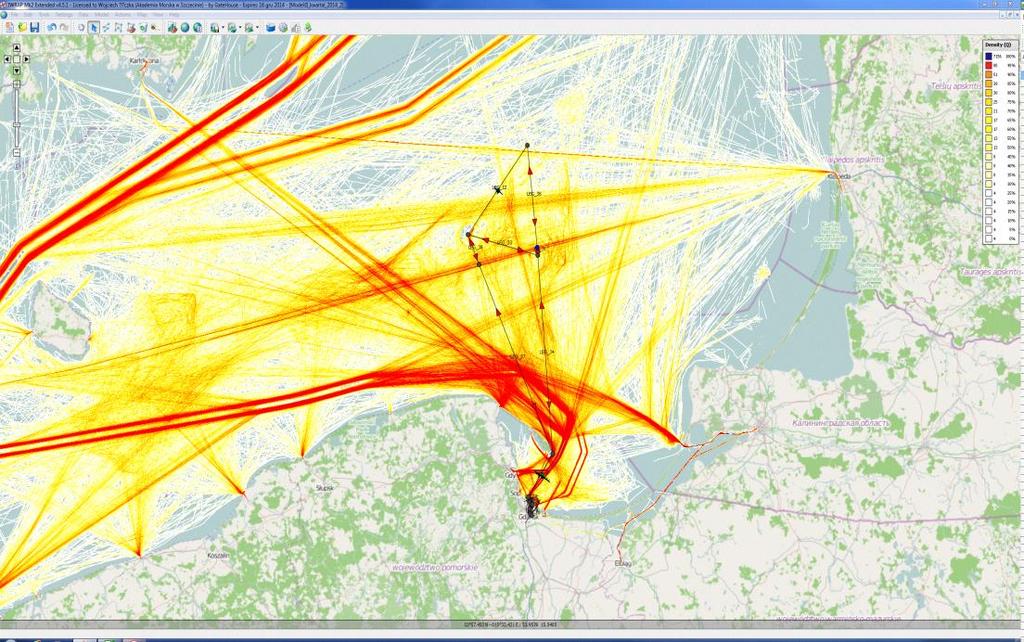
Task: Open dropdown arrow of first map layer icon
Action: click(223, 27)
